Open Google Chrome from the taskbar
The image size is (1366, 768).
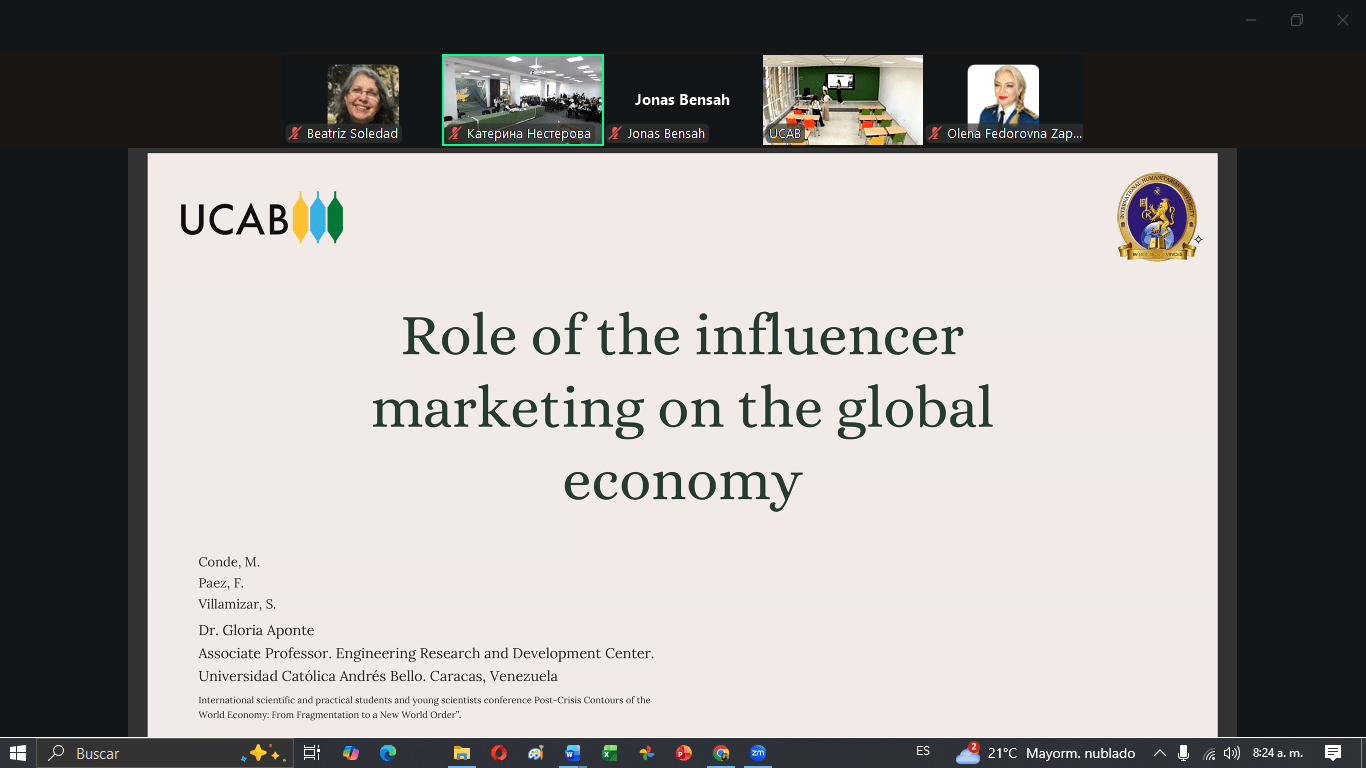point(721,753)
